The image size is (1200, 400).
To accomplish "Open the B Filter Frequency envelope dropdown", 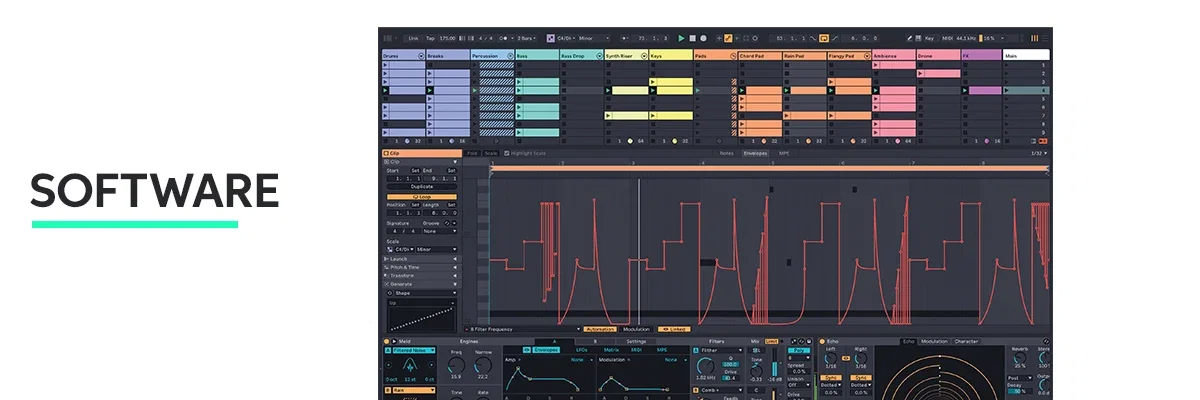I will click(x=523, y=329).
